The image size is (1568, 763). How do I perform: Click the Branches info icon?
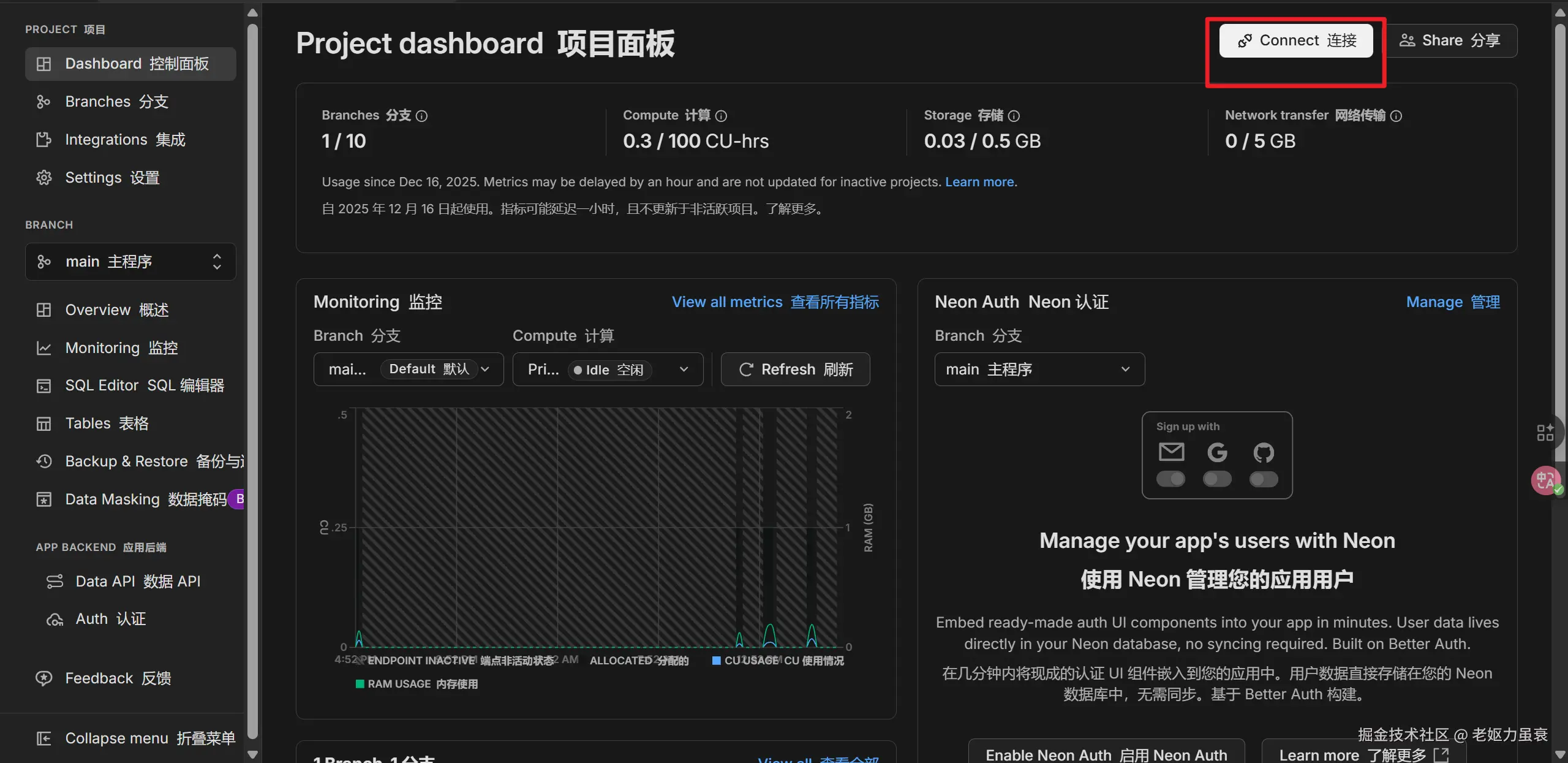pos(421,116)
